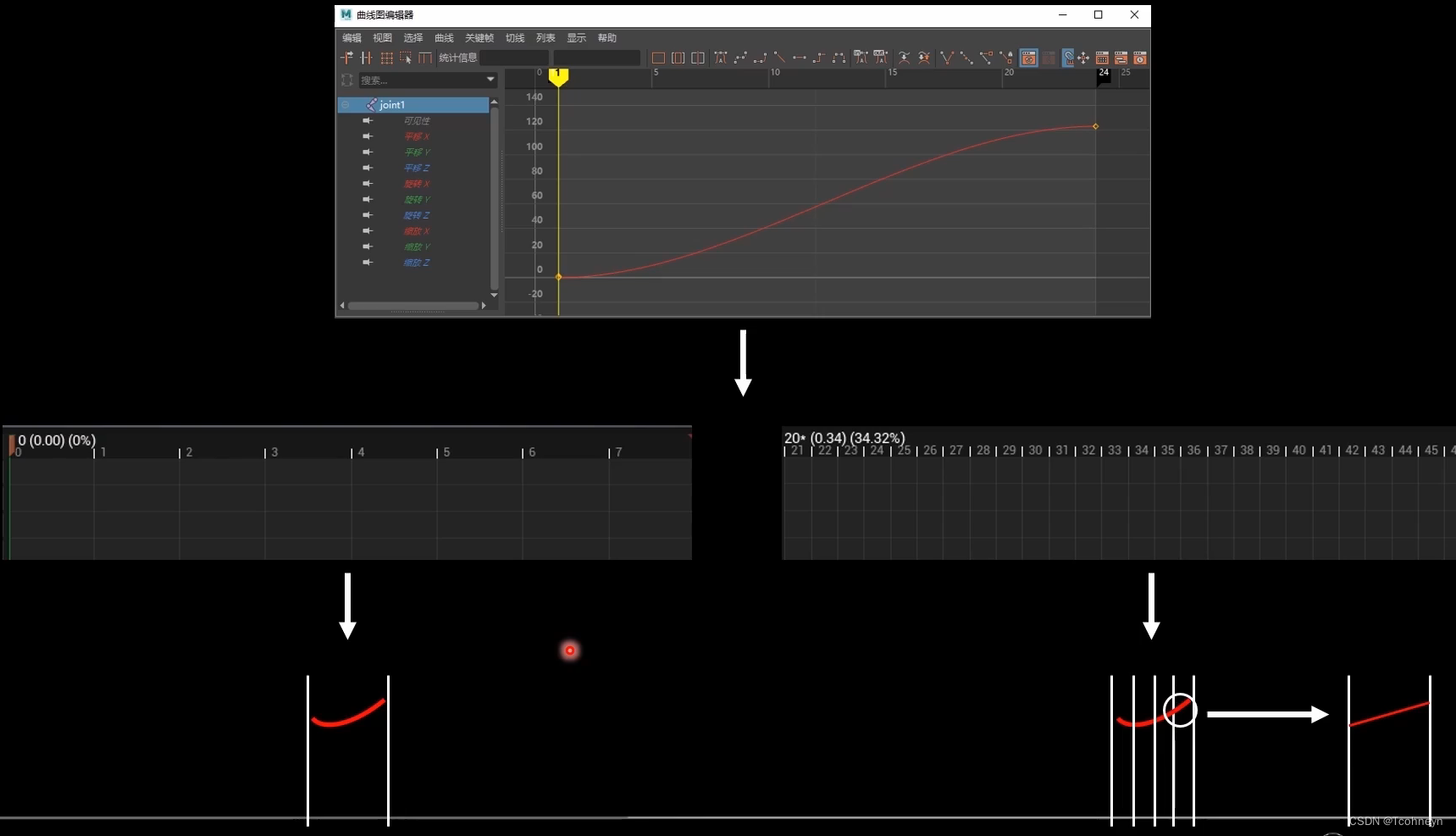Select the 缩放 Y channel
The image size is (1456, 836).
point(416,246)
